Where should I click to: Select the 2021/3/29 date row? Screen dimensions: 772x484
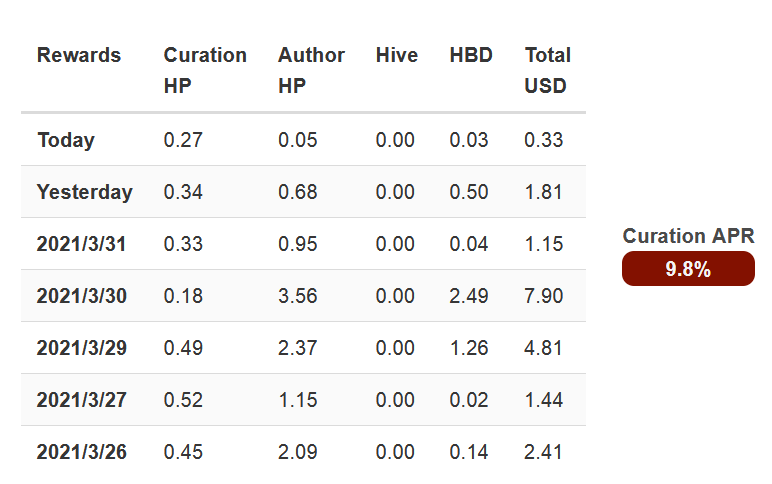click(x=303, y=348)
